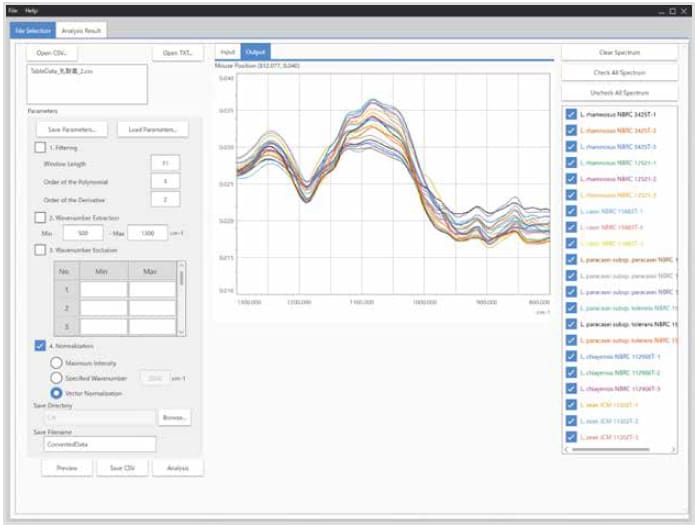Maximize the application window
The height and width of the screenshot is (528, 697).
tap(673, 11)
